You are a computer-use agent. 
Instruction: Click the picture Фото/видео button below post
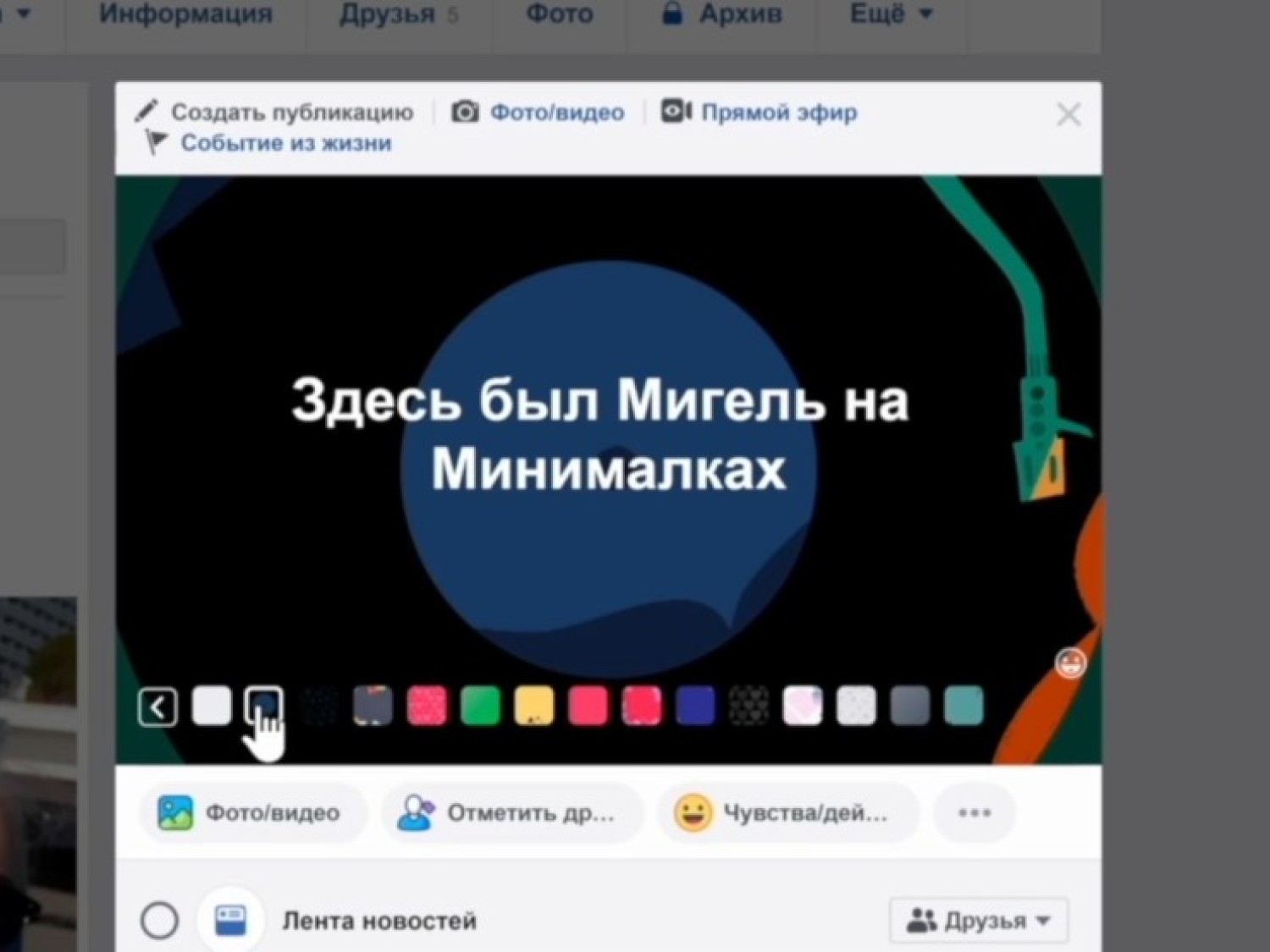coord(252,813)
